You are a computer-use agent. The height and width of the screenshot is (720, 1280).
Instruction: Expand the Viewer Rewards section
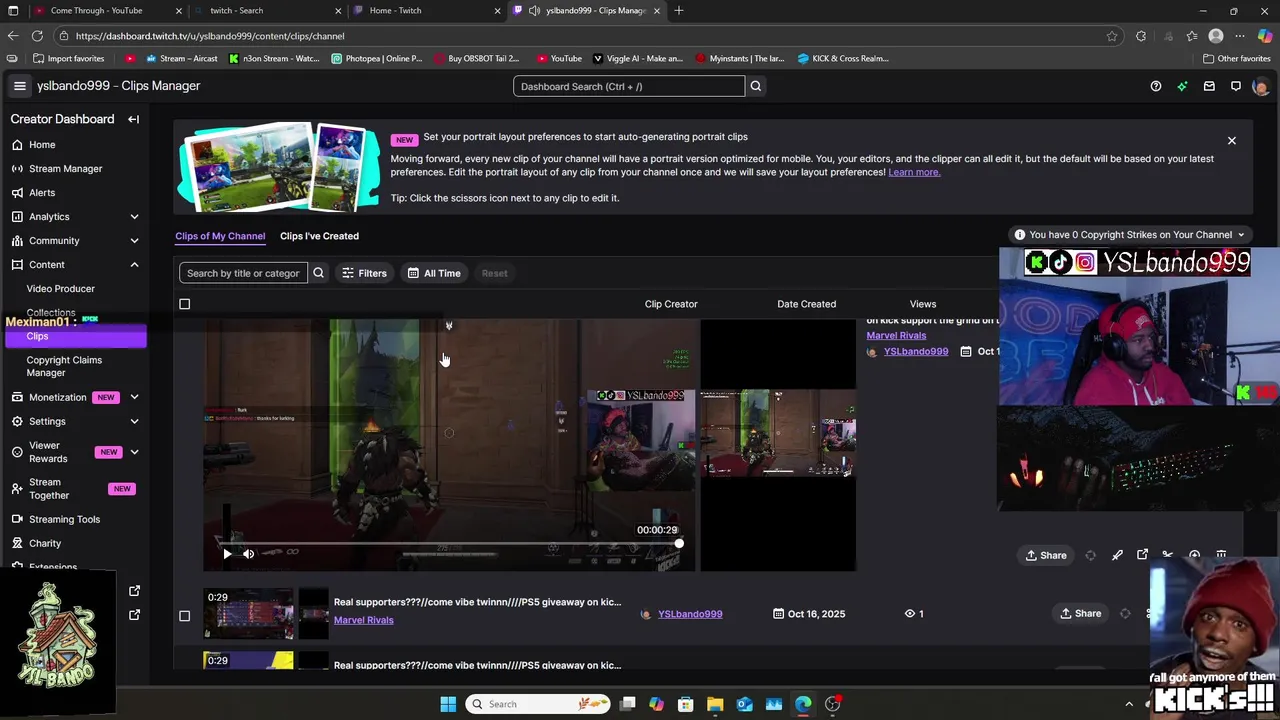coord(134,452)
